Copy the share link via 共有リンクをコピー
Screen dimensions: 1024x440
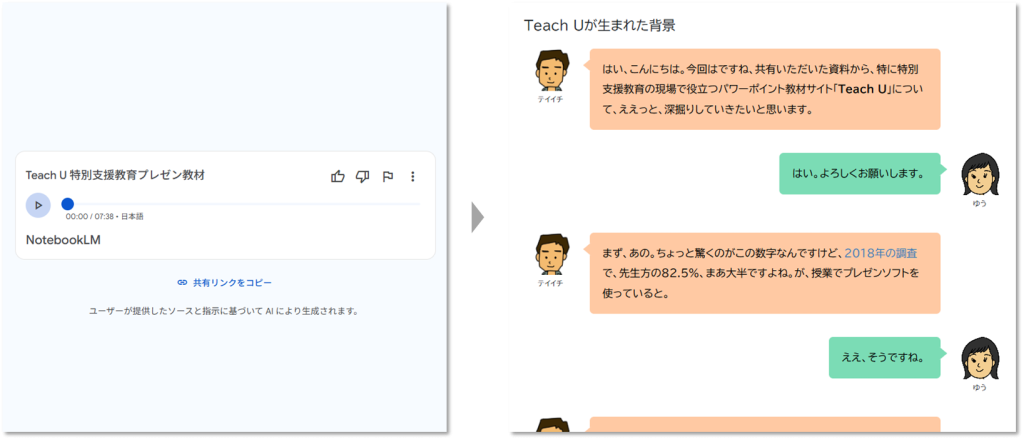(225, 283)
